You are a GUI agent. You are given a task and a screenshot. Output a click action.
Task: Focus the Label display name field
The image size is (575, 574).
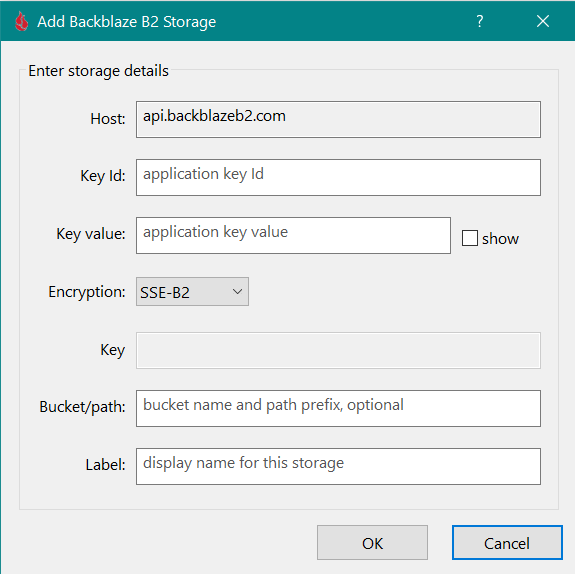coord(338,467)
